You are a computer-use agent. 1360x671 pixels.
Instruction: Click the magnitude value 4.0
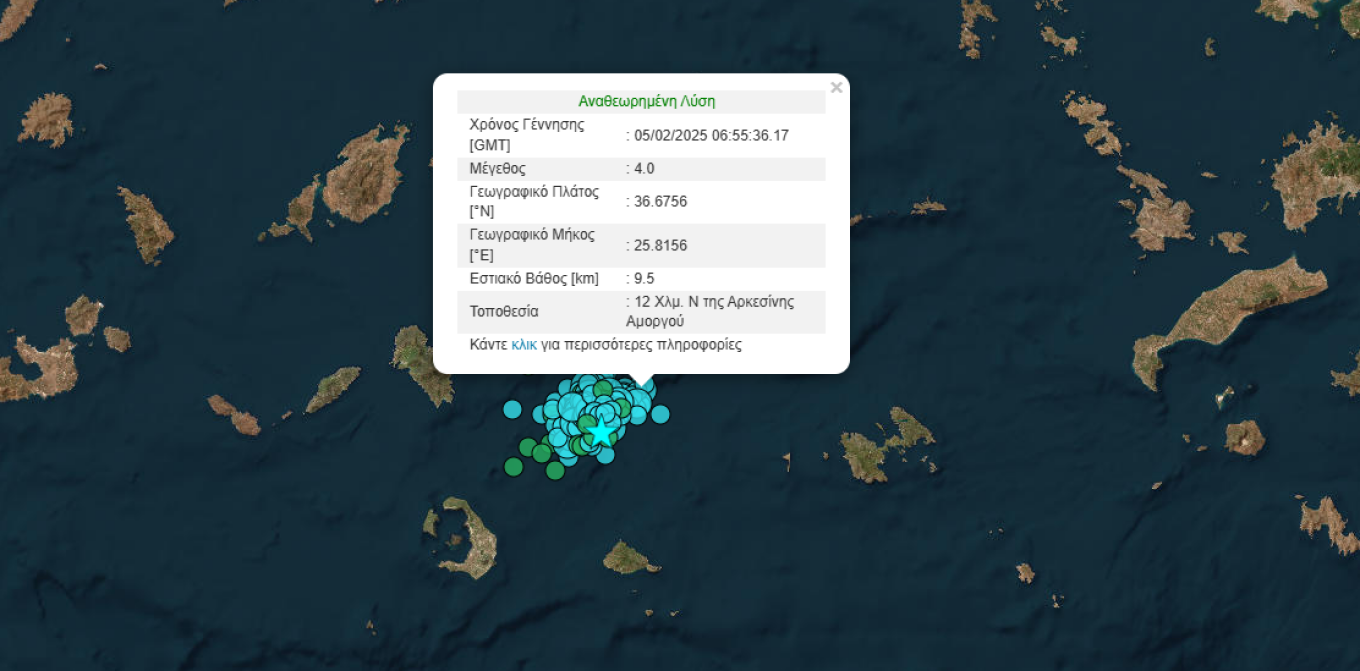click(x=644, y=168)
